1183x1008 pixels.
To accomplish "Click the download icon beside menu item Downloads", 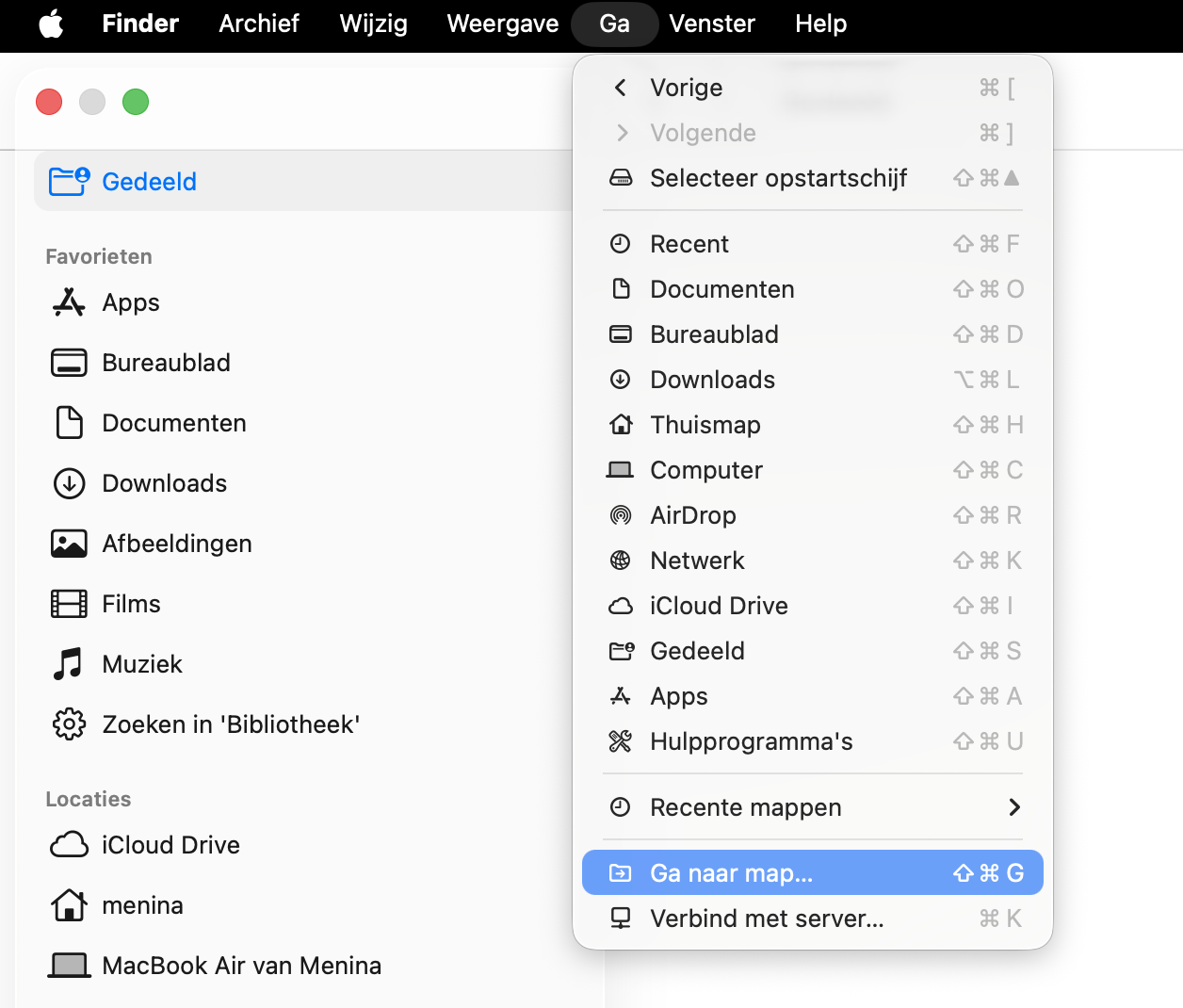I will (621, 380).
